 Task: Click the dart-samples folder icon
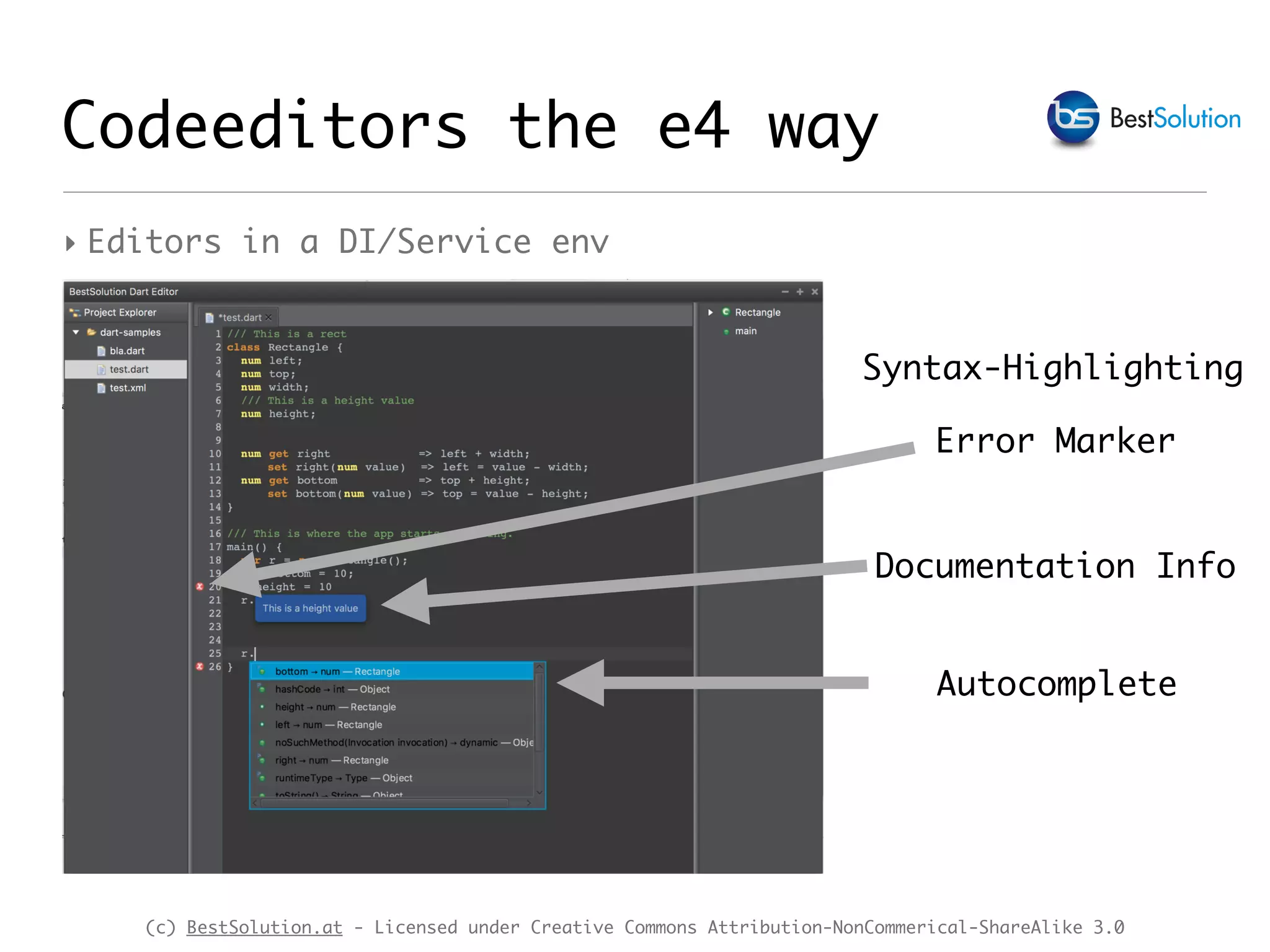91,332
